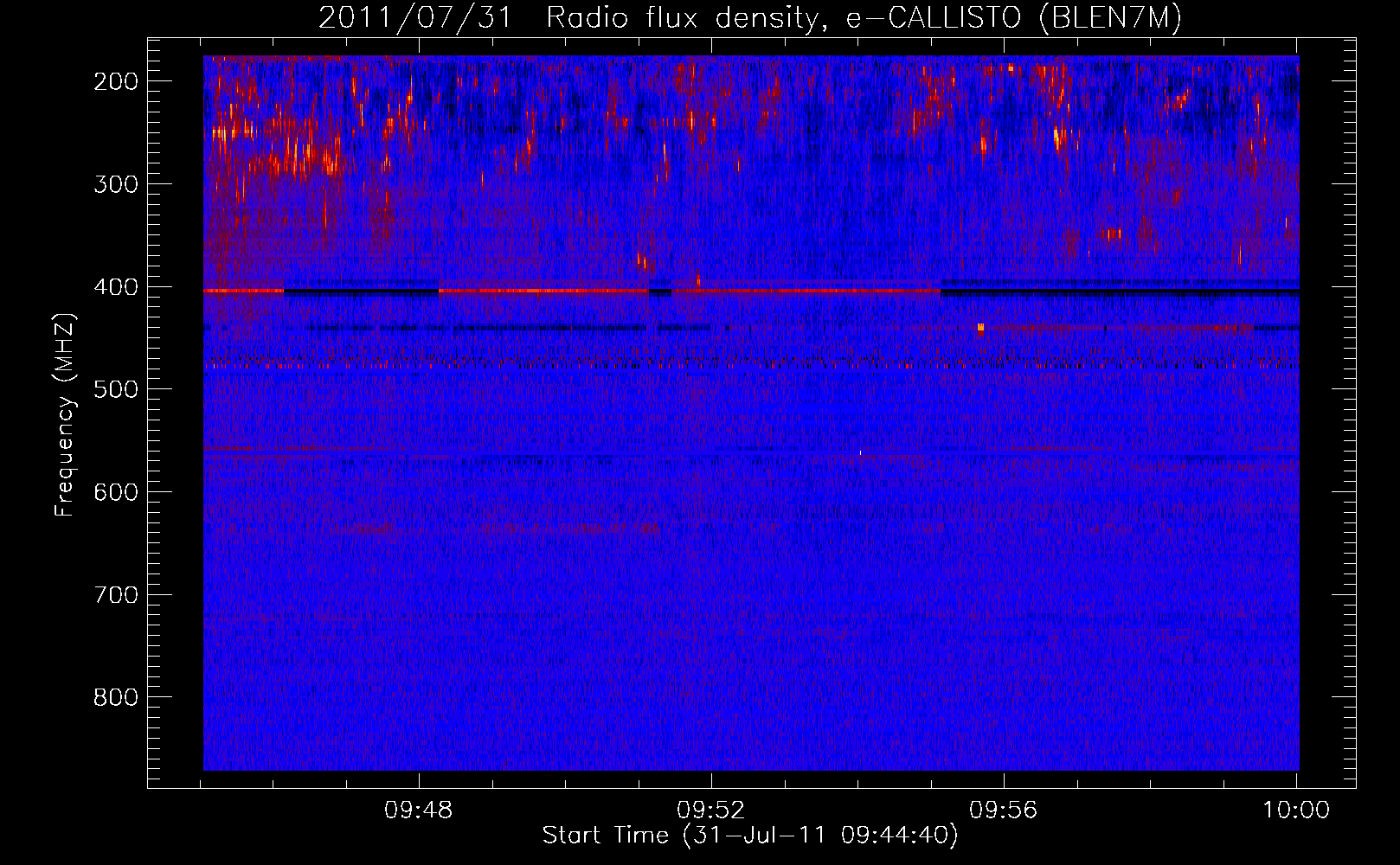Click the 09:52 time tick label
This screenshot has height=865, width=1400.
coord(711,811)
